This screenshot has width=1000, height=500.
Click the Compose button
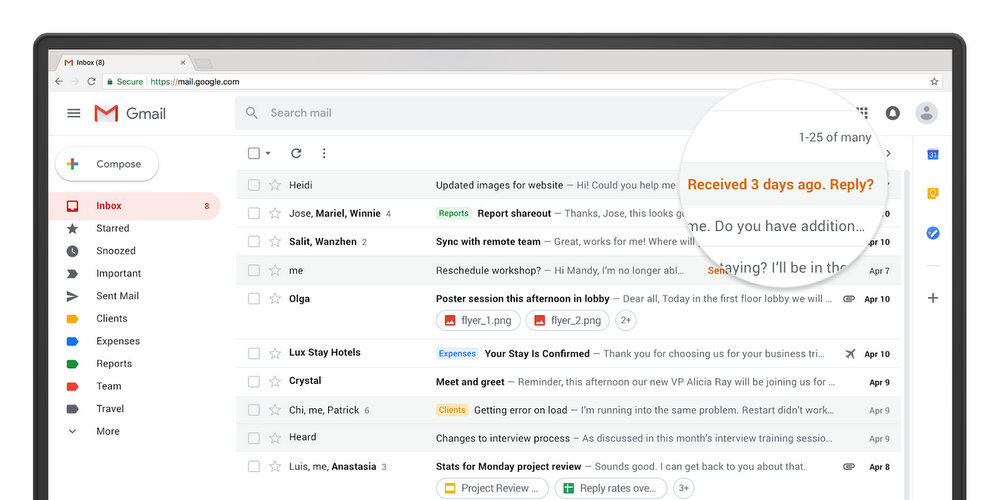click(107, 164)
